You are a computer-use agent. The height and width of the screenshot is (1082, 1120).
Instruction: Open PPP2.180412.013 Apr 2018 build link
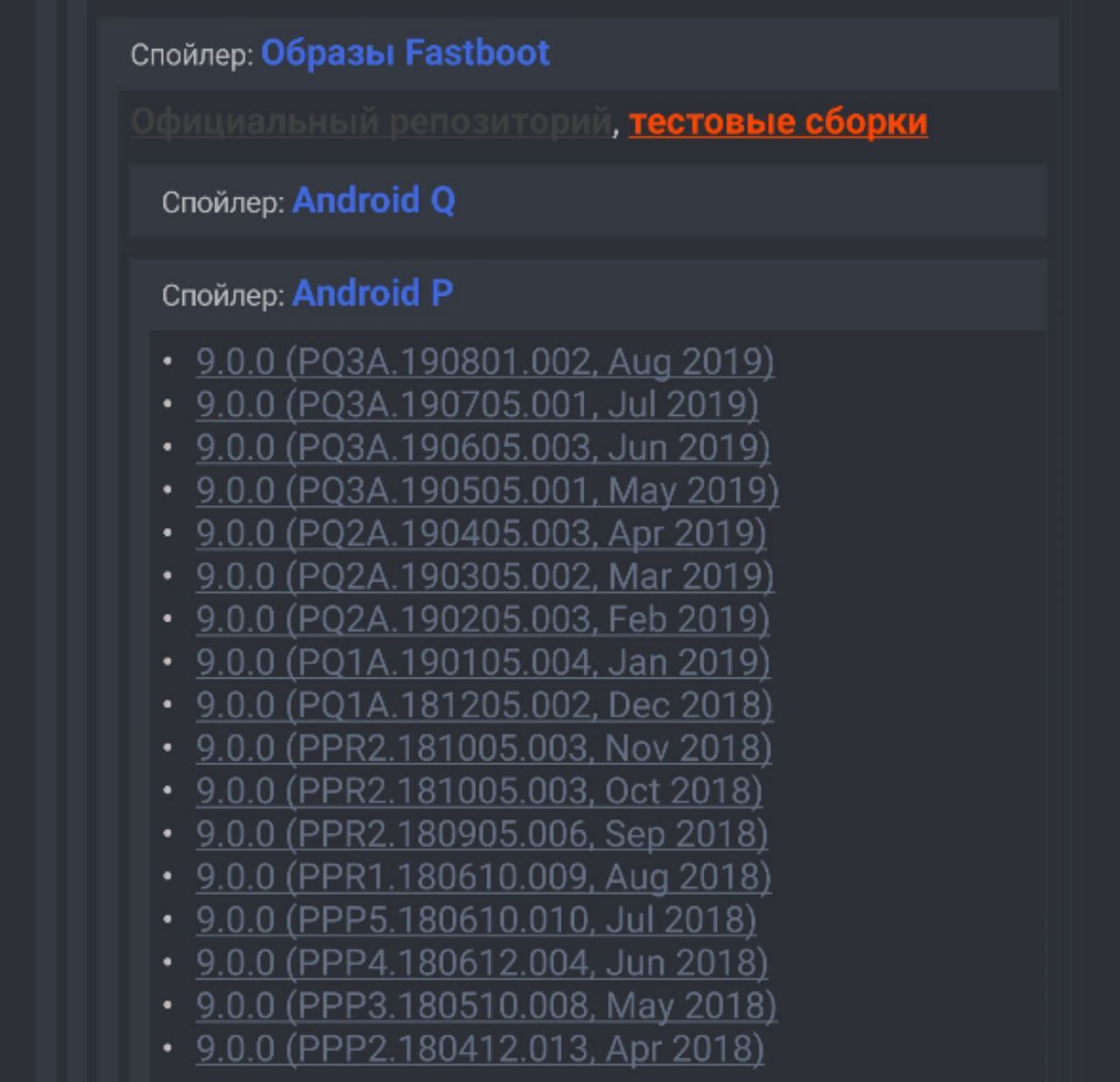click(x=479, y=1048)
